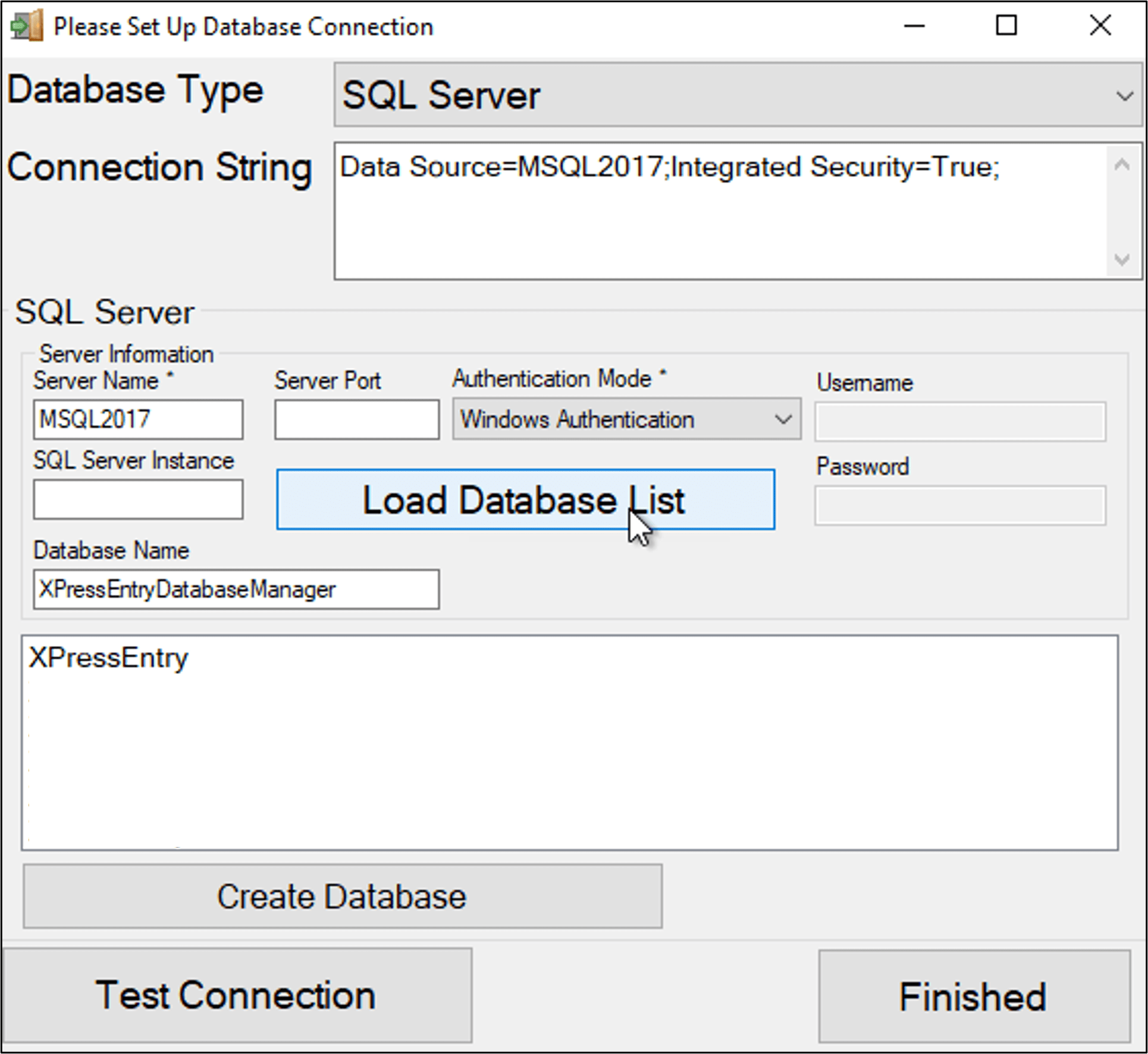Click the app icon in title bar
This screenshot has height=1054, width=1148.
(x=27, y=26)
